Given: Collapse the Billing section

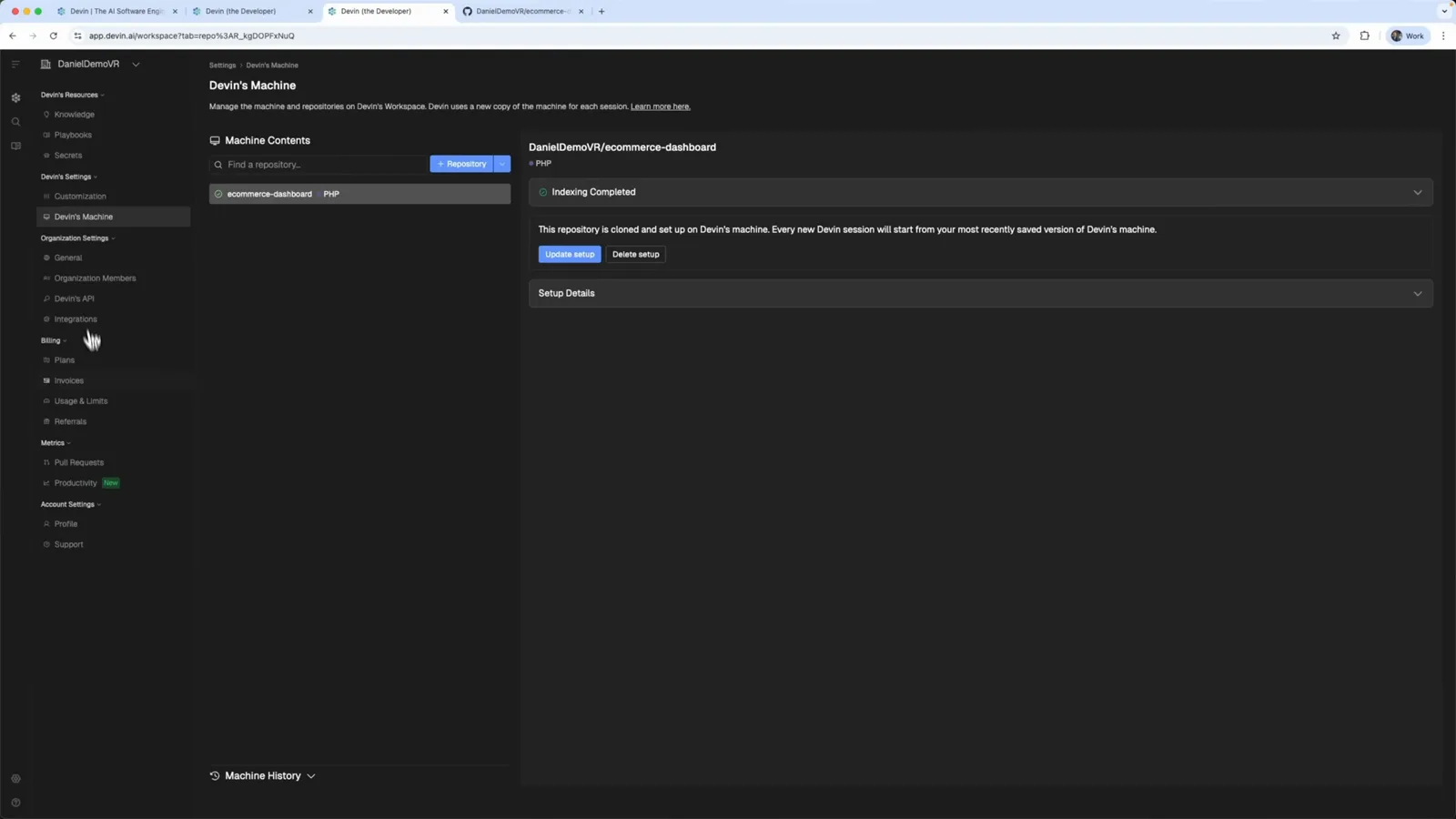Looking at the screenshot, I should [54, 340].
